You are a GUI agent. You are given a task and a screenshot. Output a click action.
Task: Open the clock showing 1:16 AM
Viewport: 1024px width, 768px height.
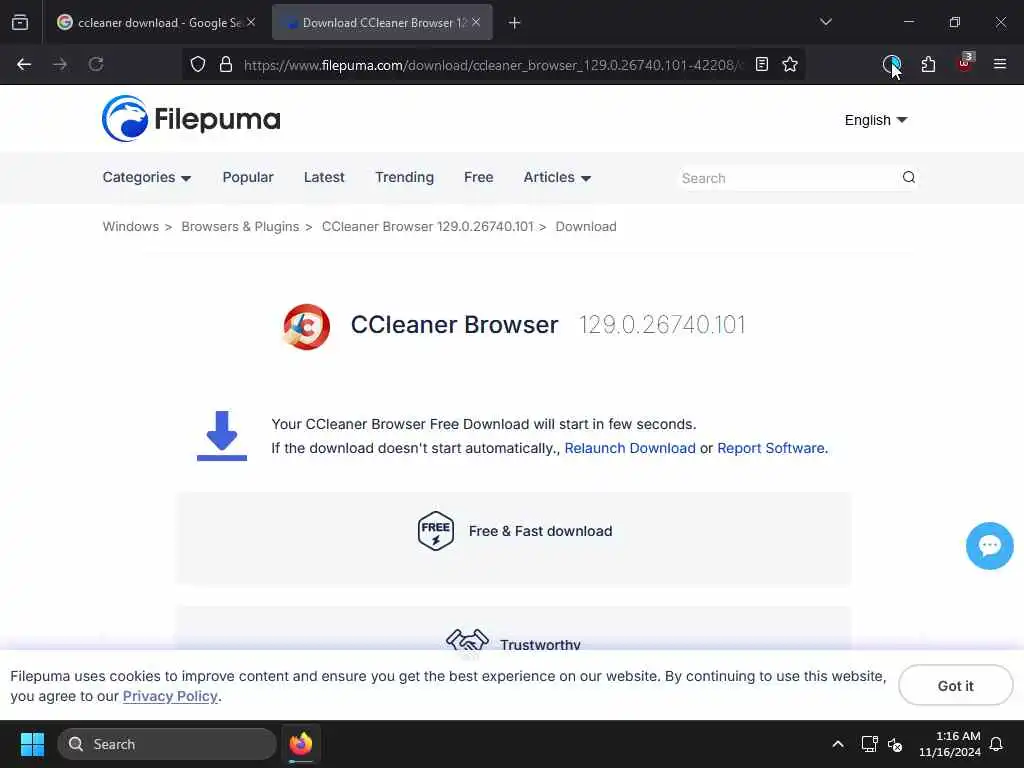(950, 744)
